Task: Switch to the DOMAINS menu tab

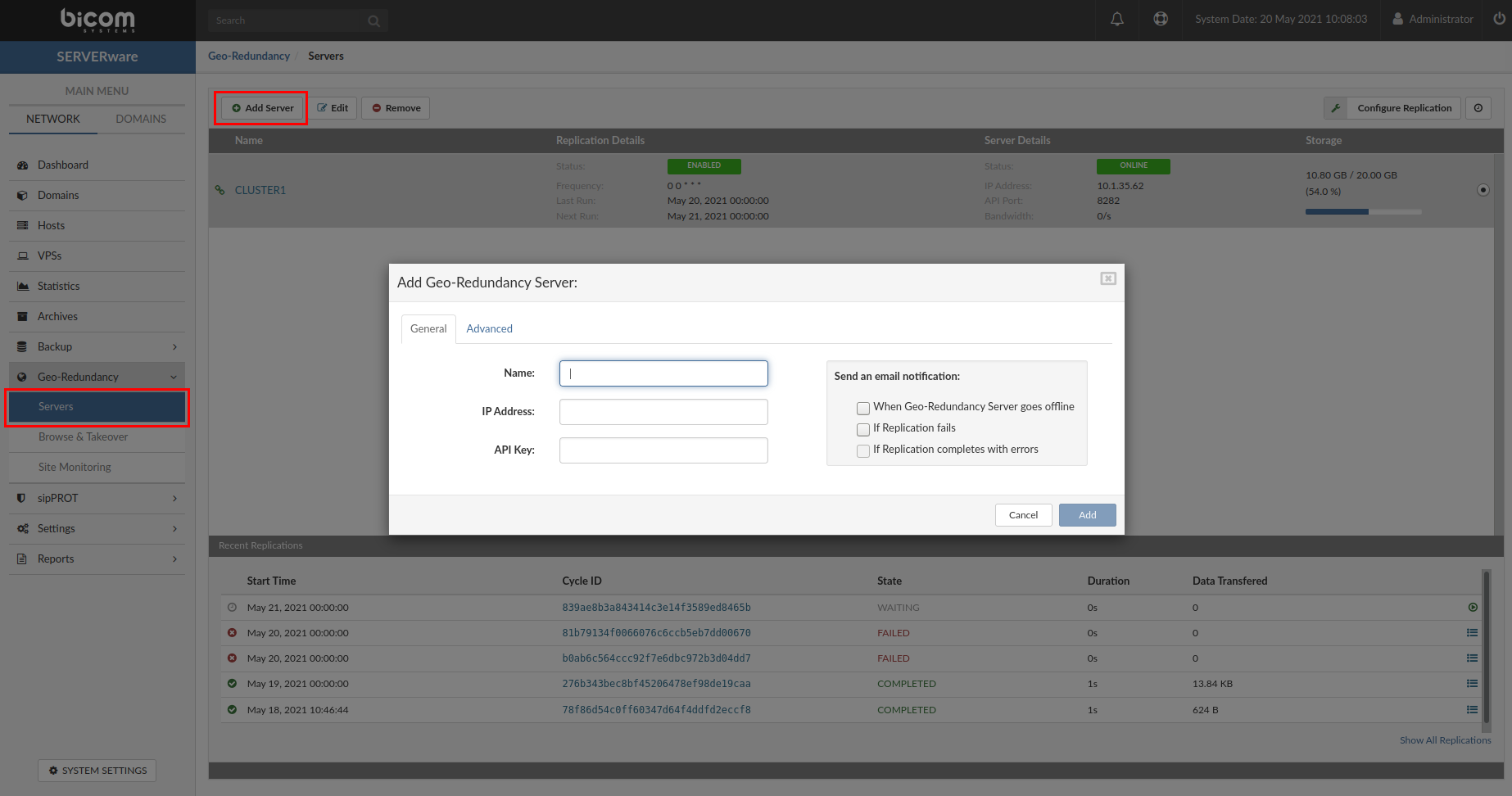Action: point(141,119)
